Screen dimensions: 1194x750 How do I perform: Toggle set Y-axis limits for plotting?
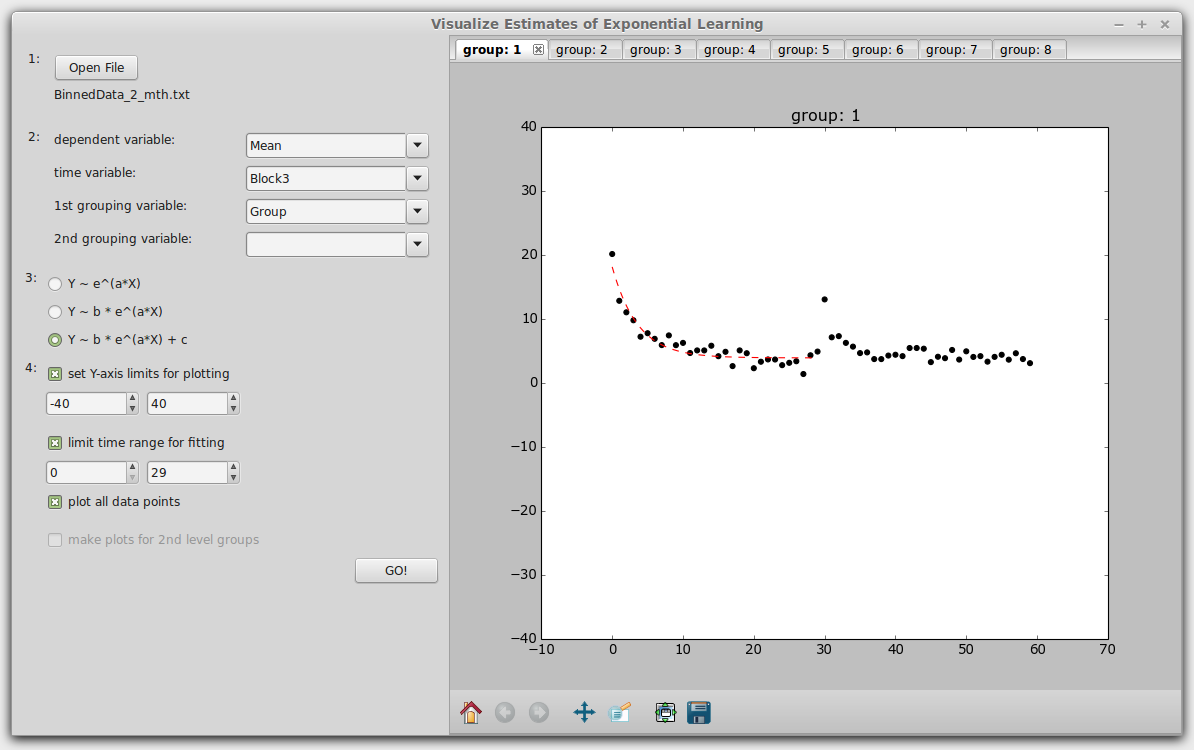coord(56,374)
